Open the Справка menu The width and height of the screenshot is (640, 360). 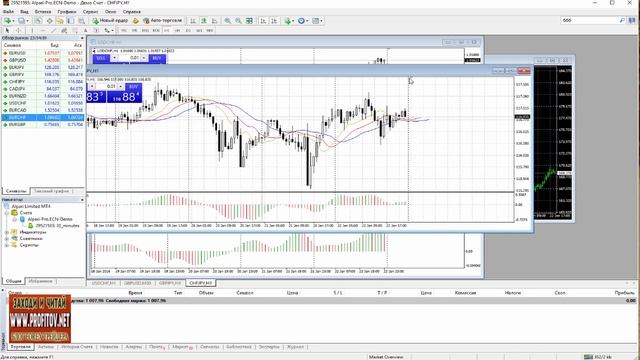pyautogui.click(x=131, y=12)
